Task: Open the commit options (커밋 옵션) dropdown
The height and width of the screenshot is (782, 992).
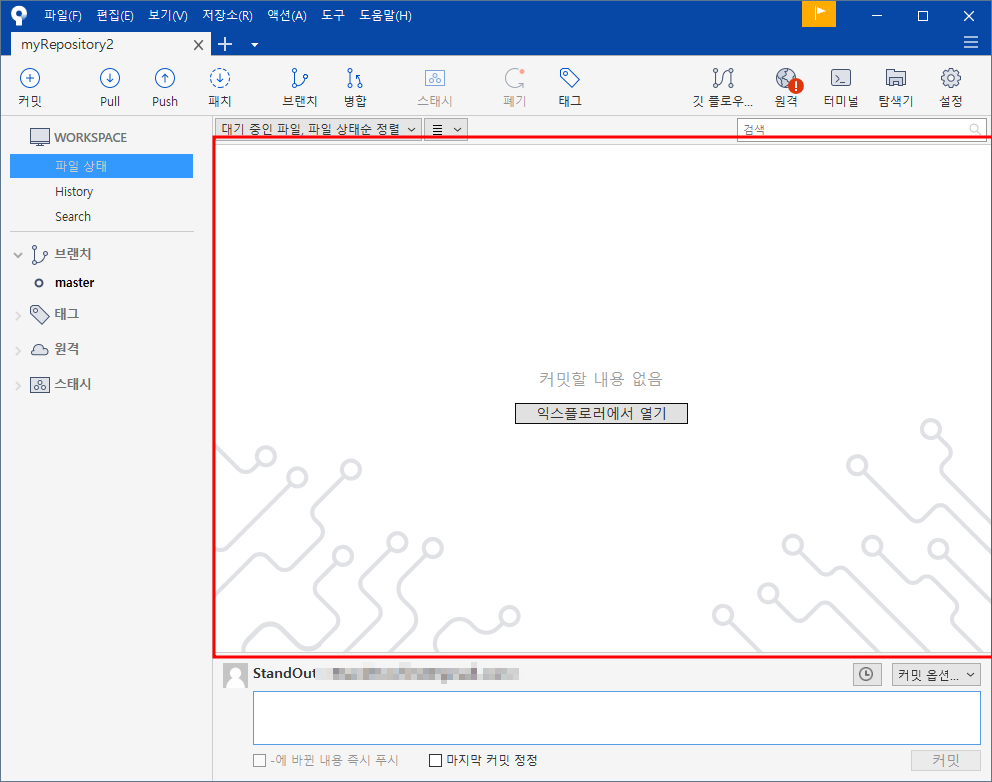Action: click(936, 674)
